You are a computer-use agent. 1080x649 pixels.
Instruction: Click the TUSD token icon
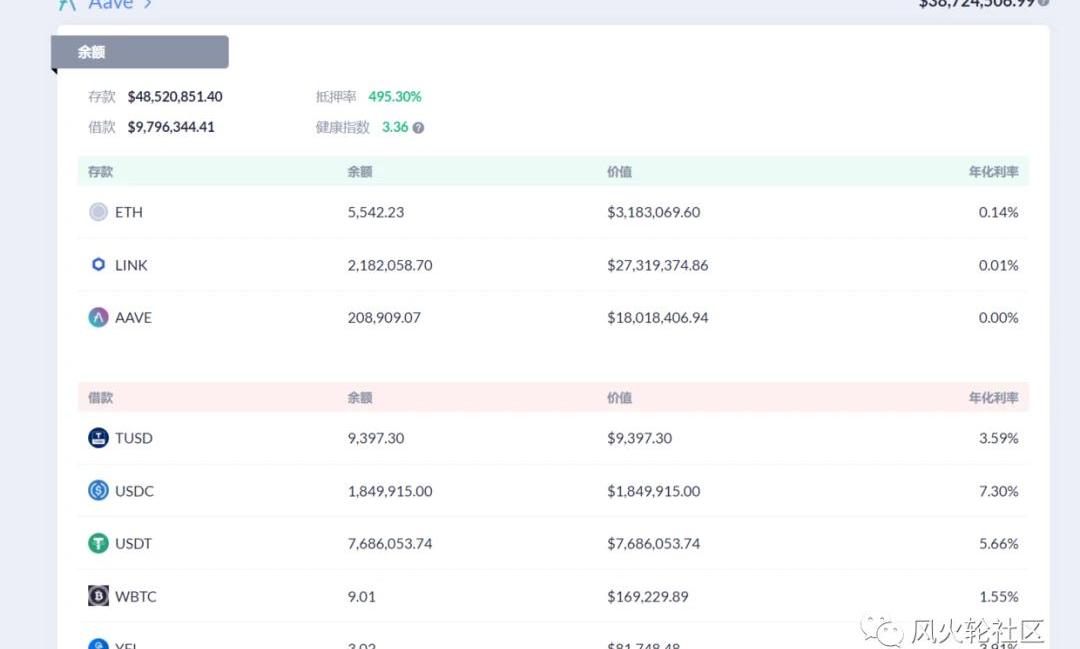tap(98, 438)
